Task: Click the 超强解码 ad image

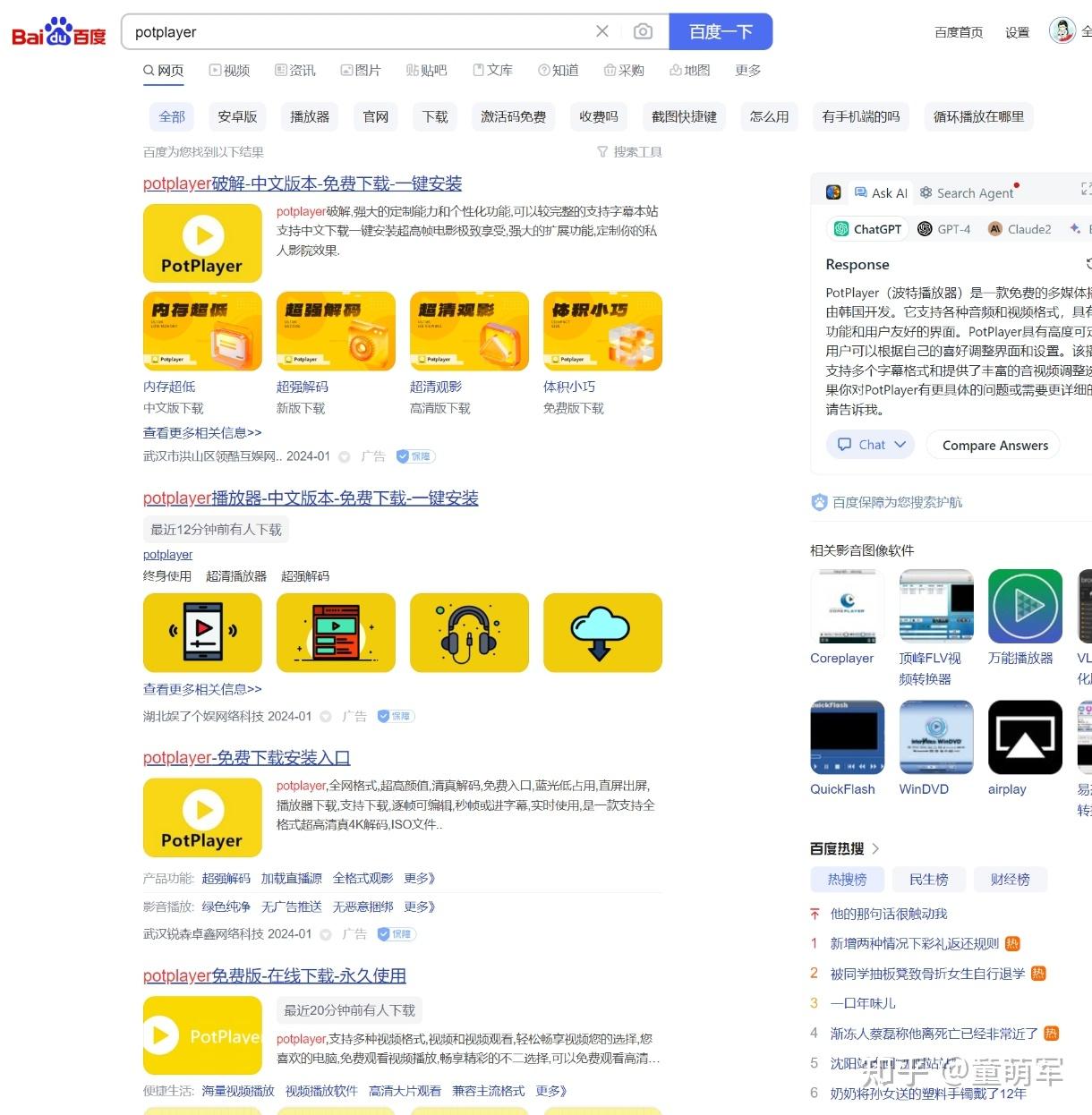Action: click(336, 331)
